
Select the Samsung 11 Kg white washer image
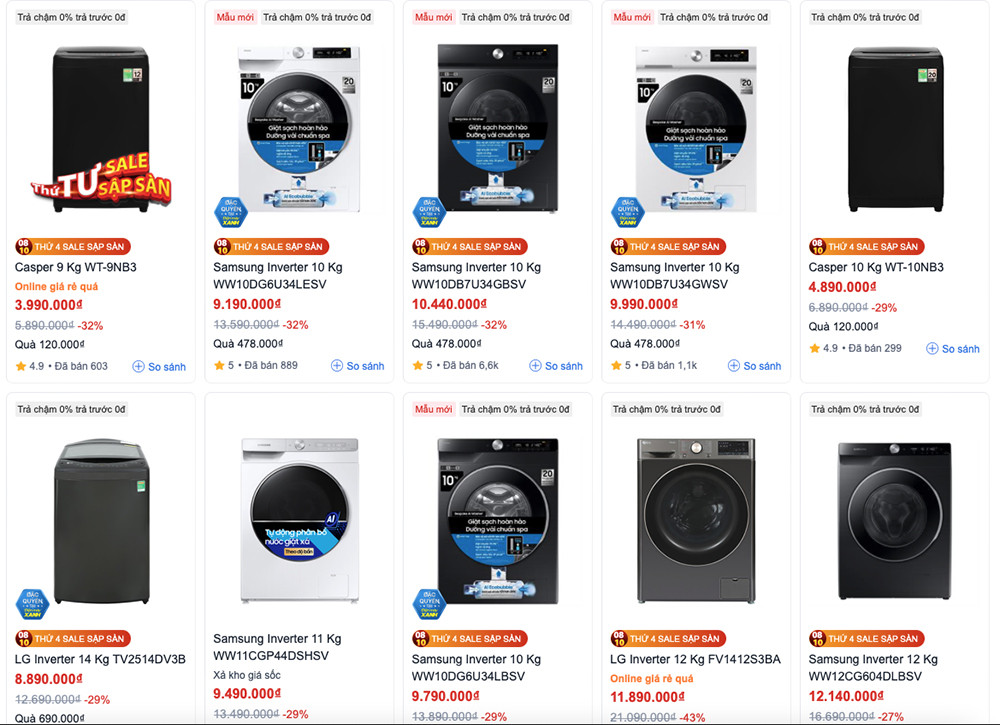(x=299, y=521)
